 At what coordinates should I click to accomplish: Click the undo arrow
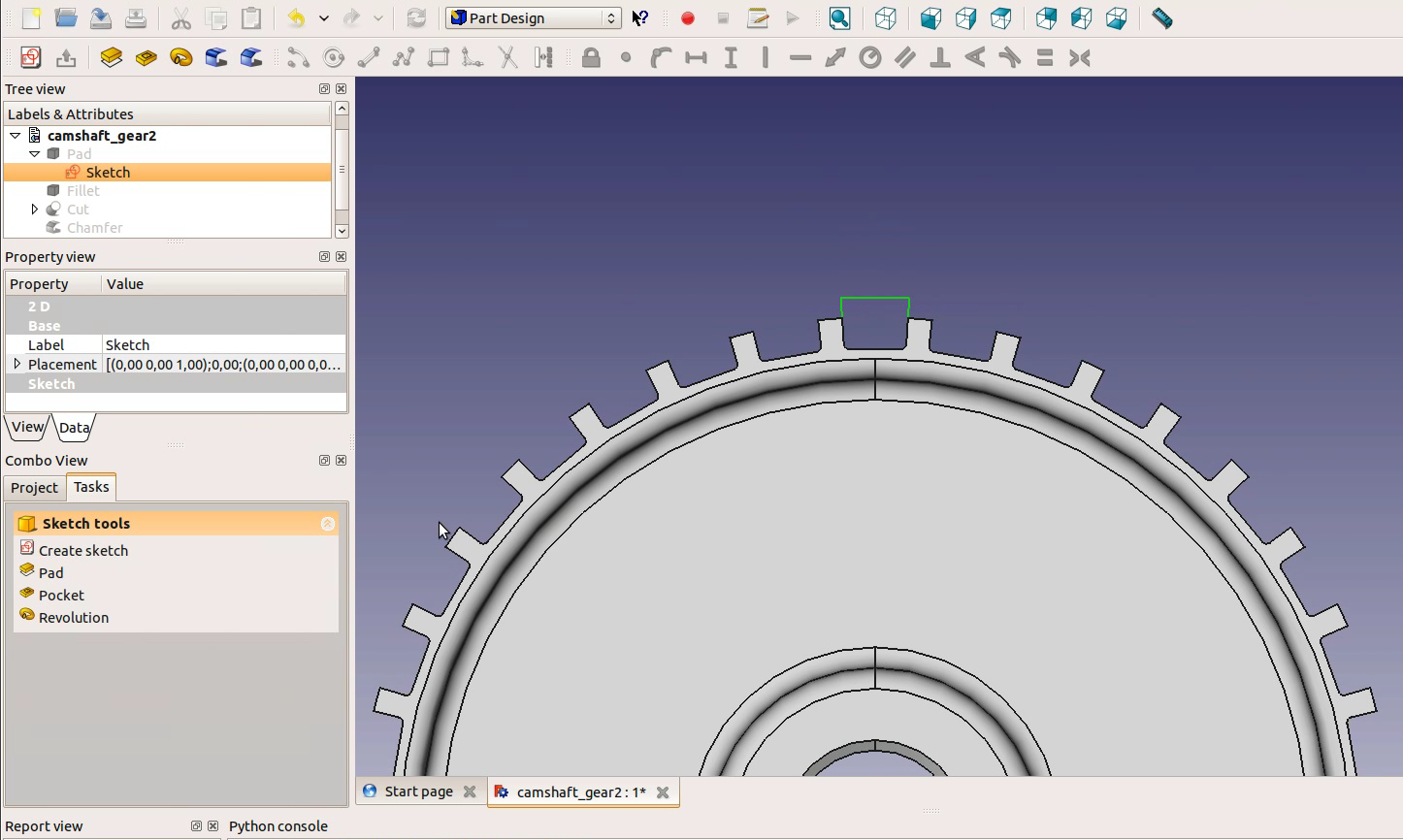click(296, 18)
